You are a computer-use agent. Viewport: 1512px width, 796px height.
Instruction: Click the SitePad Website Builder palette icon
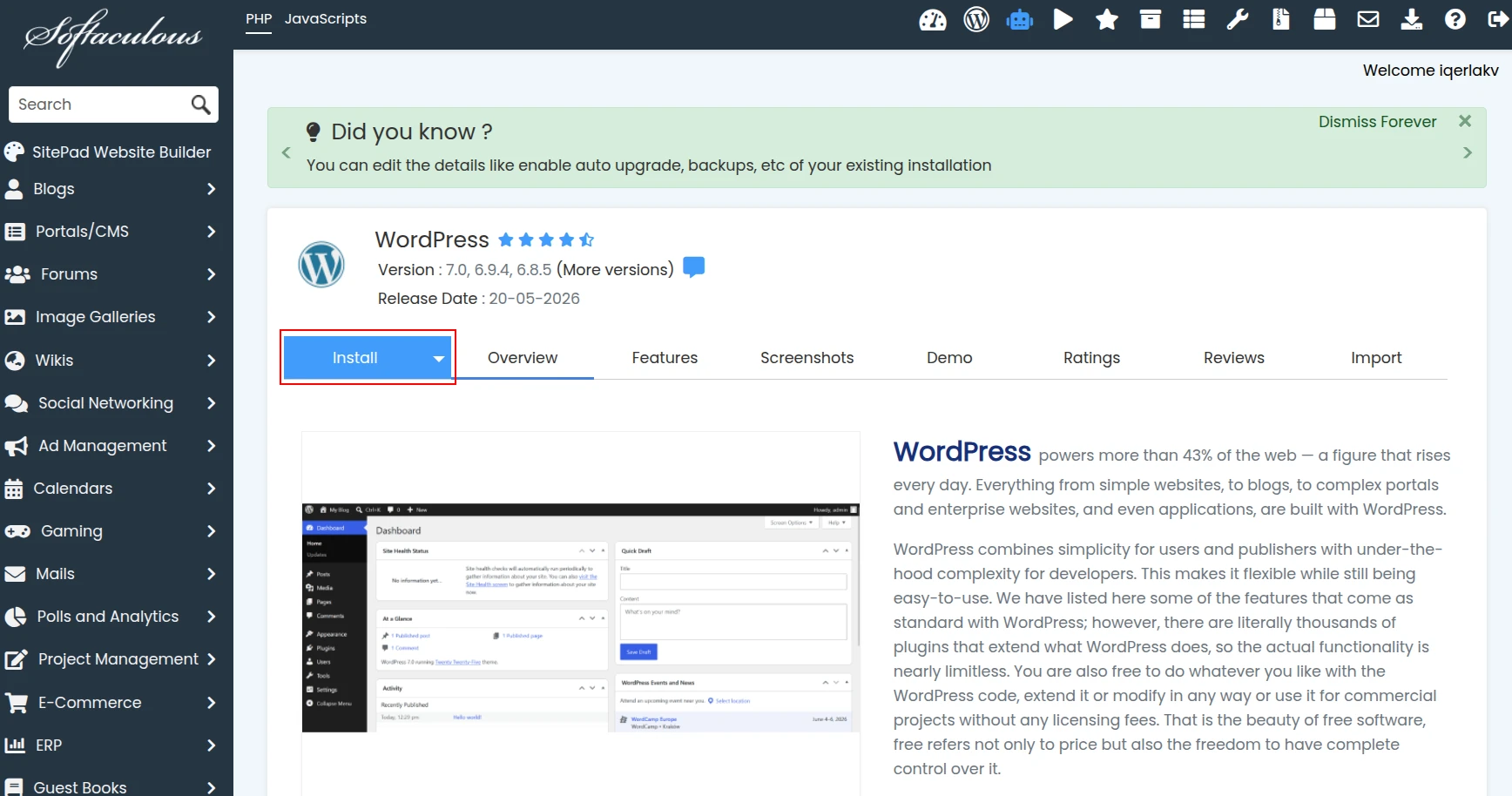click(x=14, y=152)
